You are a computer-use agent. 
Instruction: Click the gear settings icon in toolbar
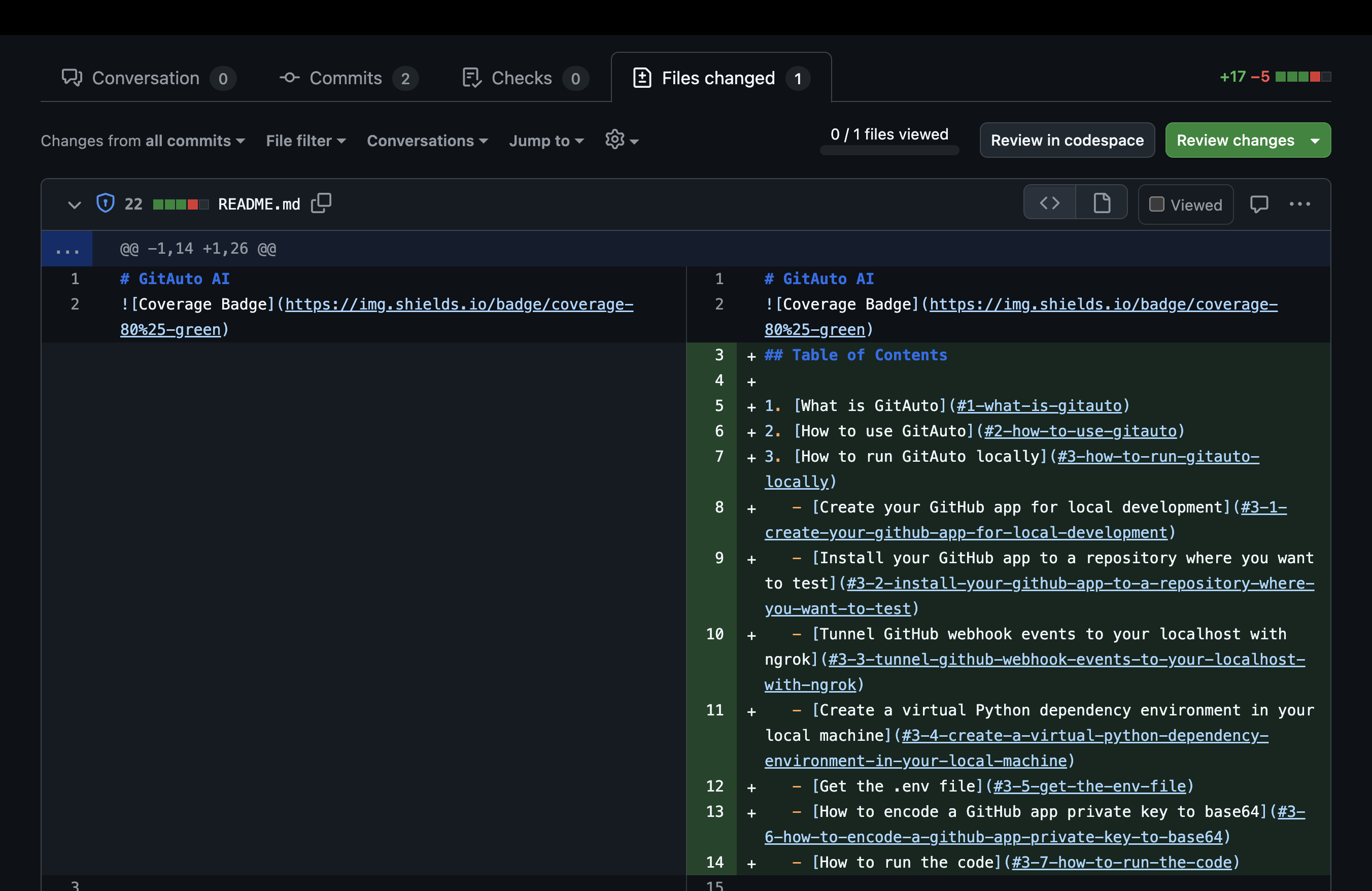click(614, 139)
